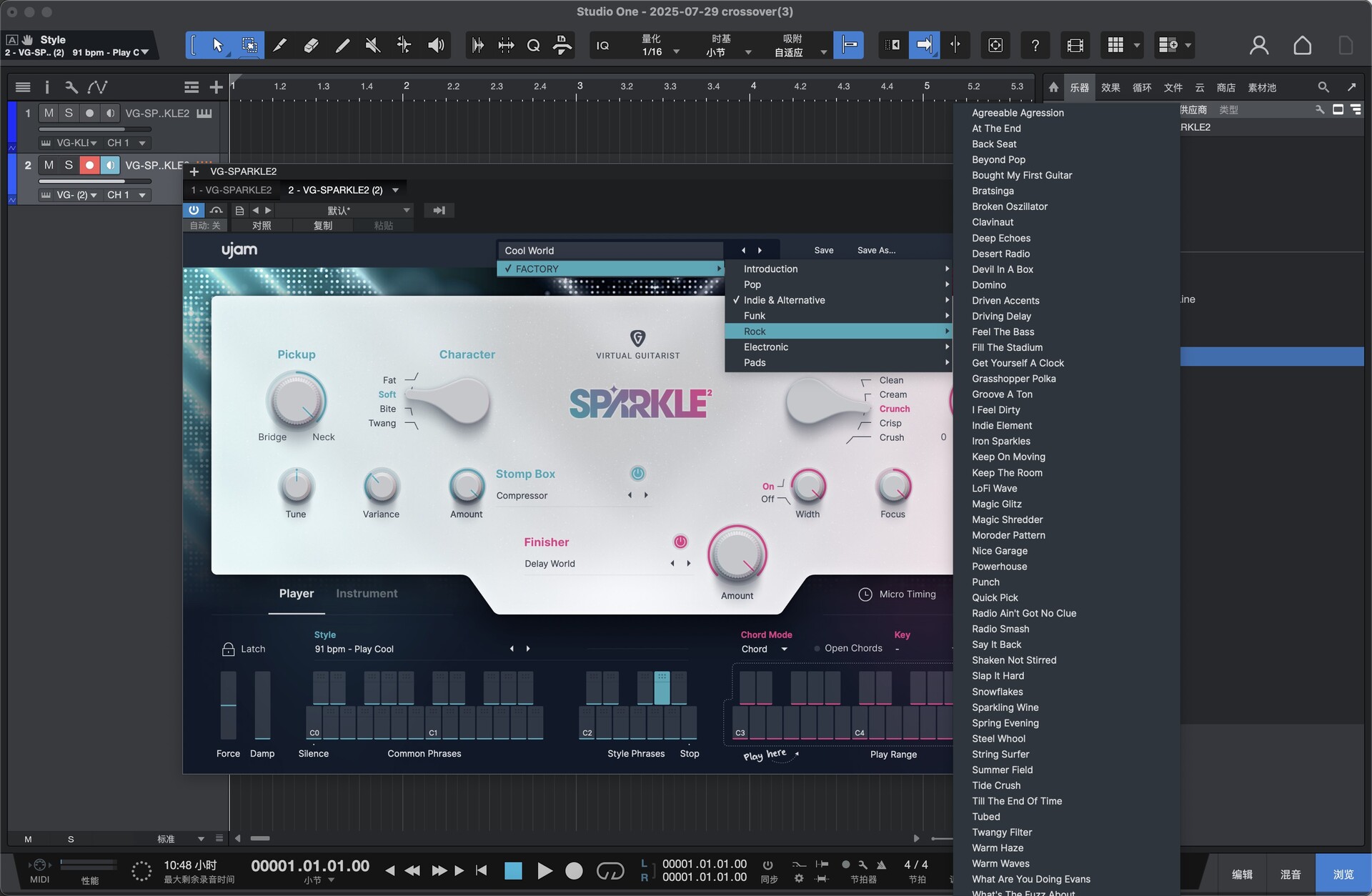Select the Eraser tool
Viewport: 1372px width, 896px height.
coord(311,46)
